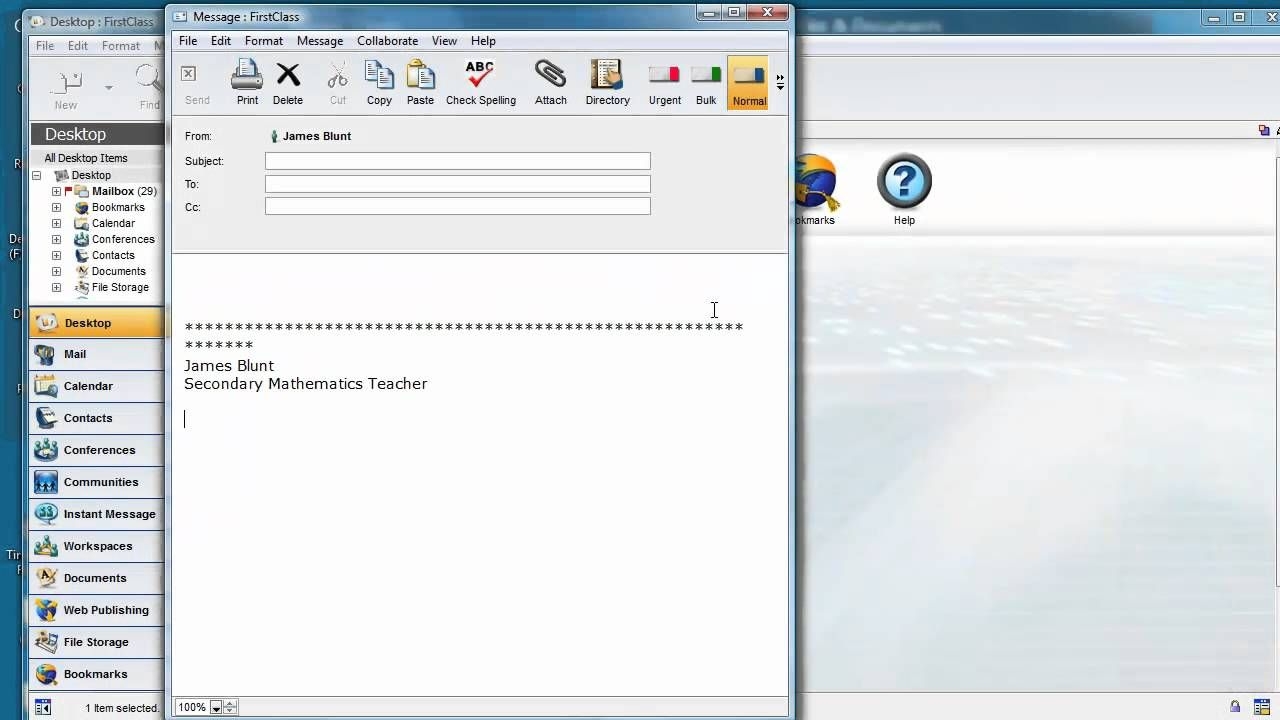This screenshot has height=720, width=1280.
Task: Click the Copy toolbar icon
Action: pyautogui.click(x=379, y=75)
